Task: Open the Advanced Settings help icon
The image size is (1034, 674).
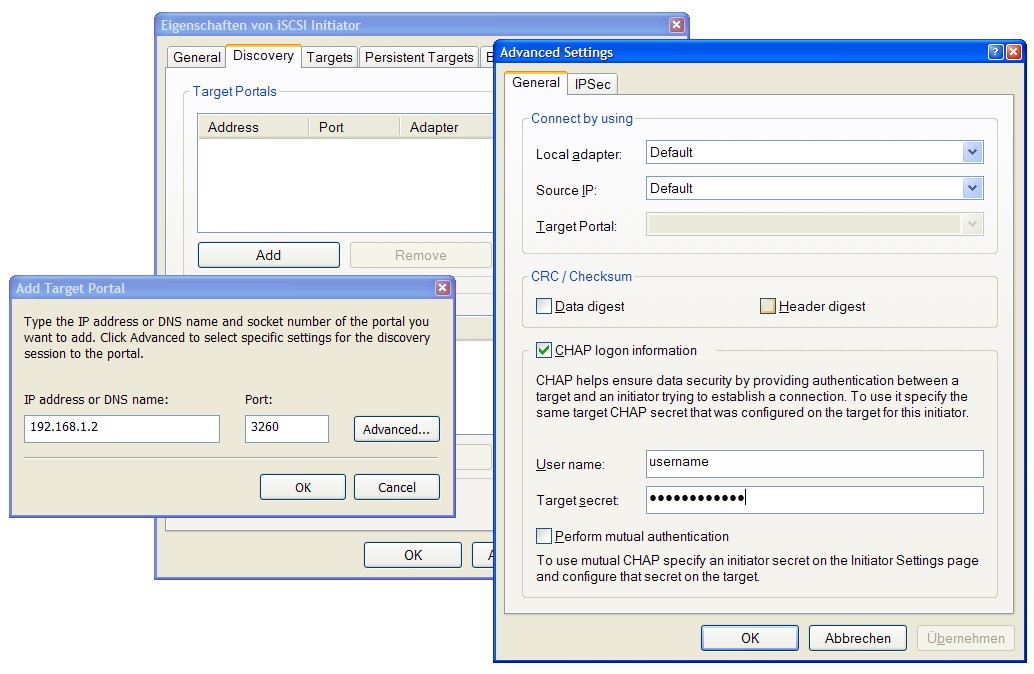Action: 995,52
